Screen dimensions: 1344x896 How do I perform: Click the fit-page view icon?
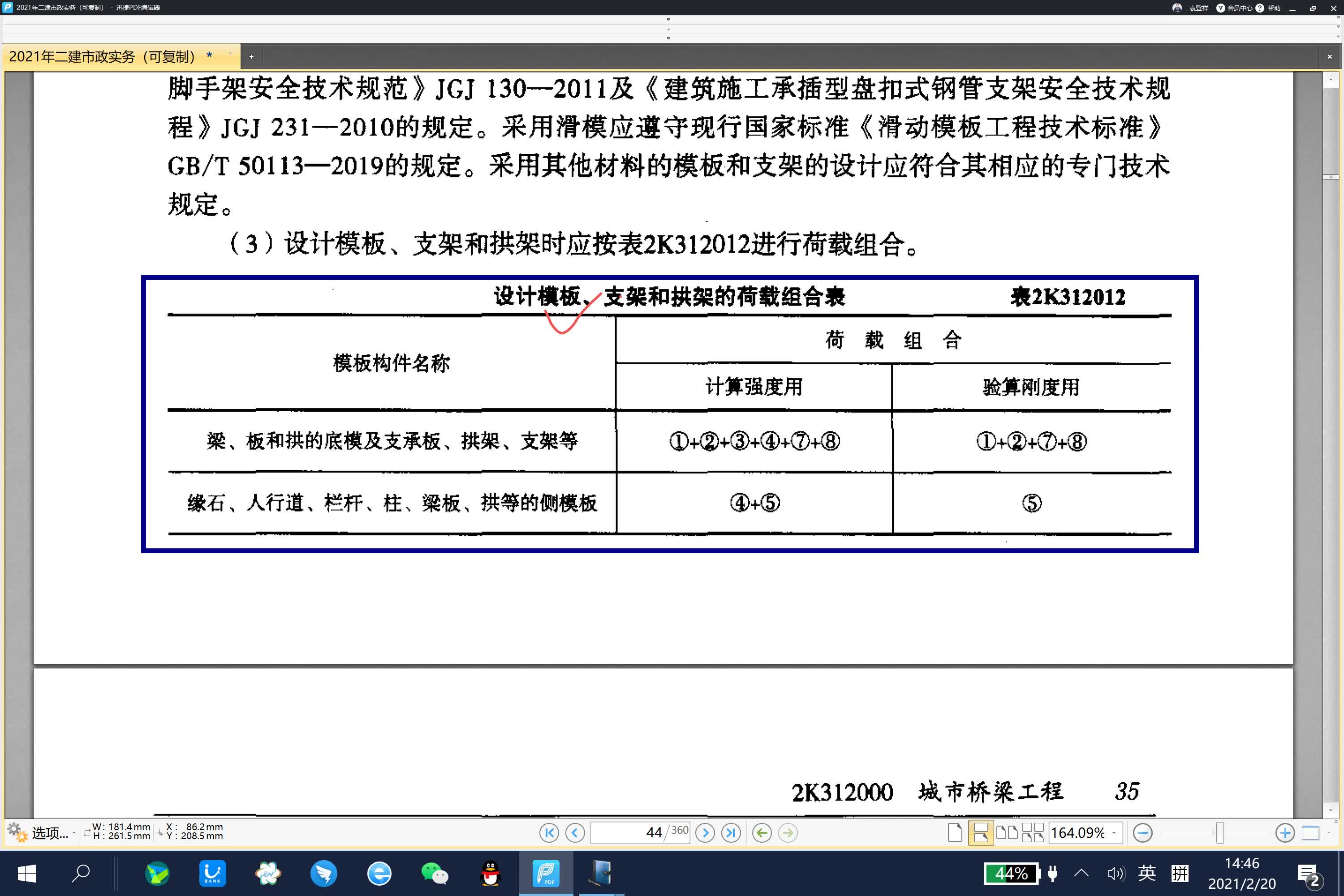click(1310, 832)
